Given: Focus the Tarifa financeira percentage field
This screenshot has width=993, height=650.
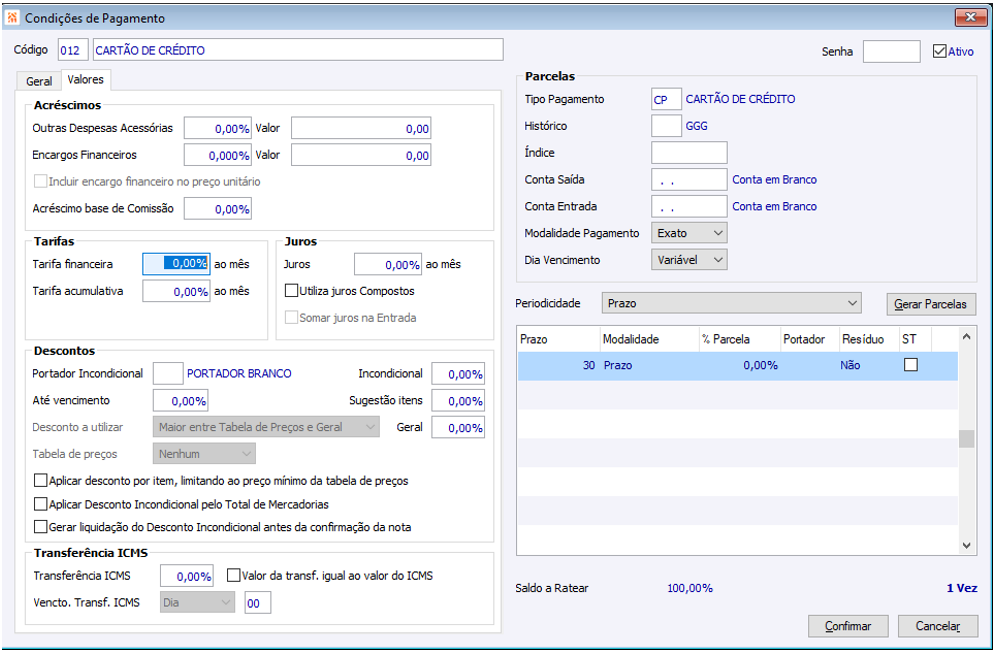Looking at the screenshot, I should pos(176,264).
